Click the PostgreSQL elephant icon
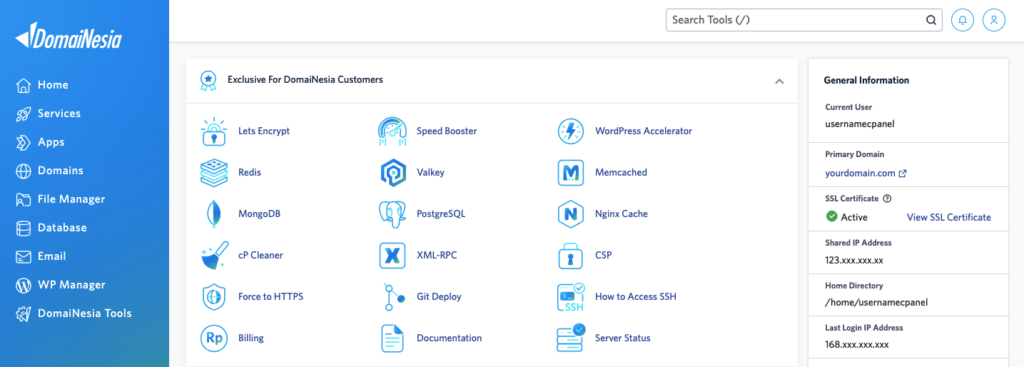1024x367 pixels. 393,214
